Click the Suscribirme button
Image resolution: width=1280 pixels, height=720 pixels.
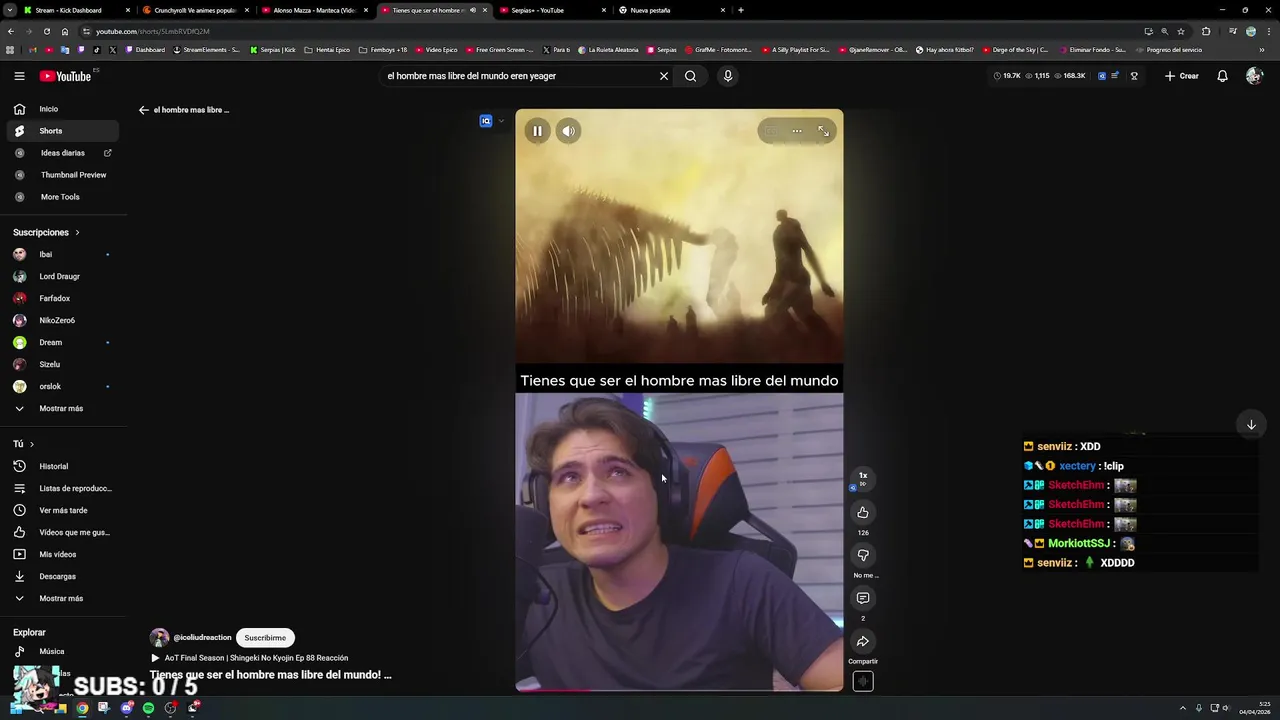pyautogui.click(x=265, y=637)
